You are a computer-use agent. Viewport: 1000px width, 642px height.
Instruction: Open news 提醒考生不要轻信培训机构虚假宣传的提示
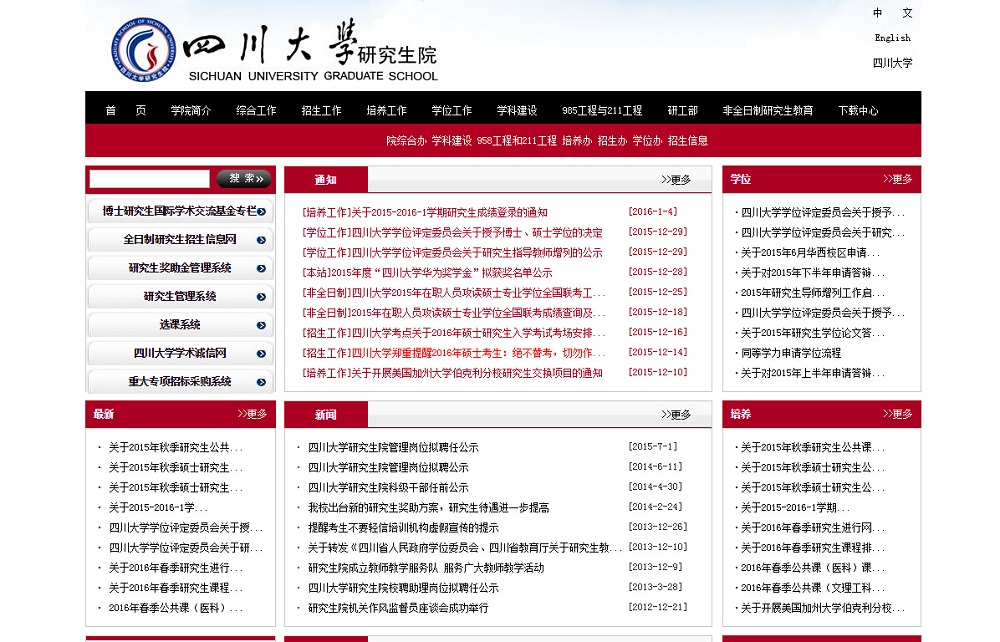coord(403,528)
